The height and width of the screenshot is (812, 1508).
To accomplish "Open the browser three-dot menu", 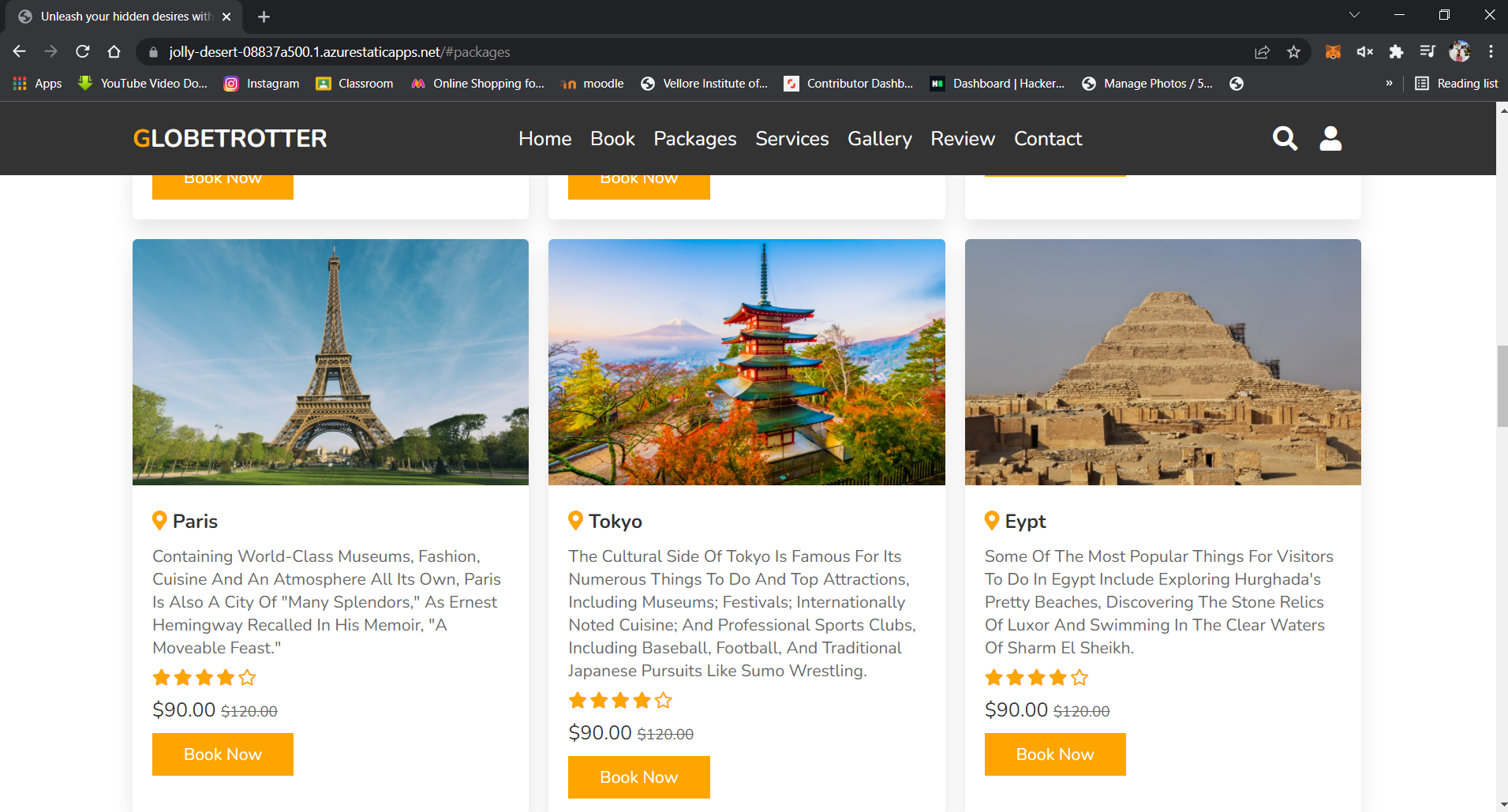I will pos(1491,51).
